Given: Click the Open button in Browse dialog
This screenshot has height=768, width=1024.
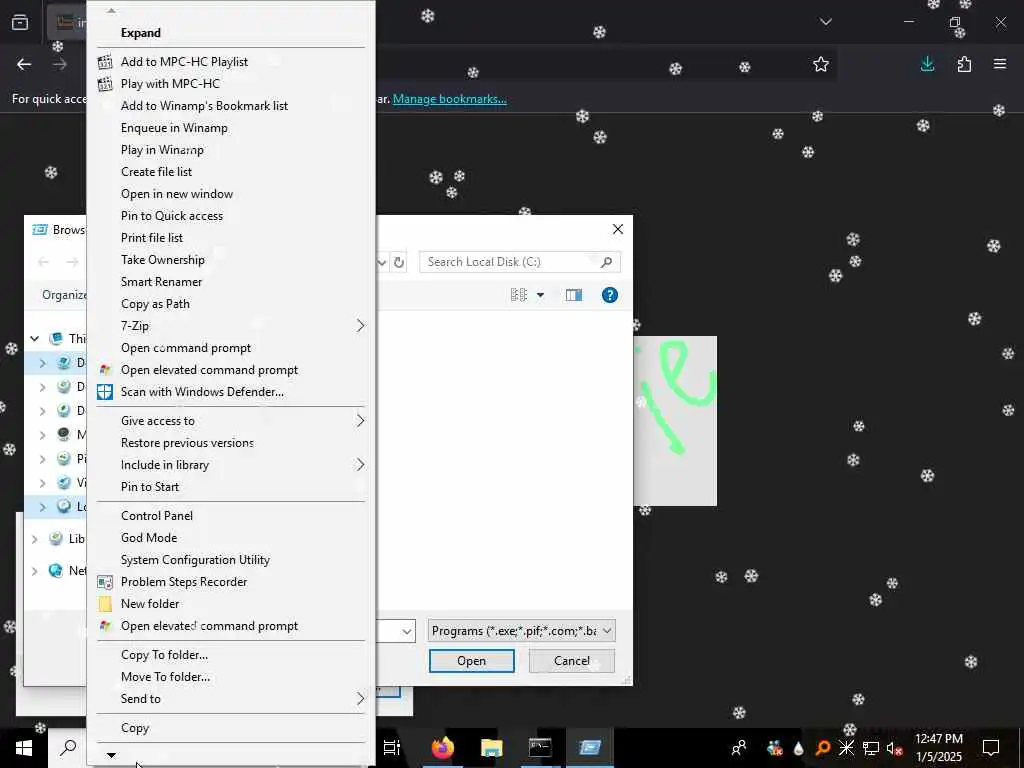Looking at the screenshot, I should coord(472,661).
